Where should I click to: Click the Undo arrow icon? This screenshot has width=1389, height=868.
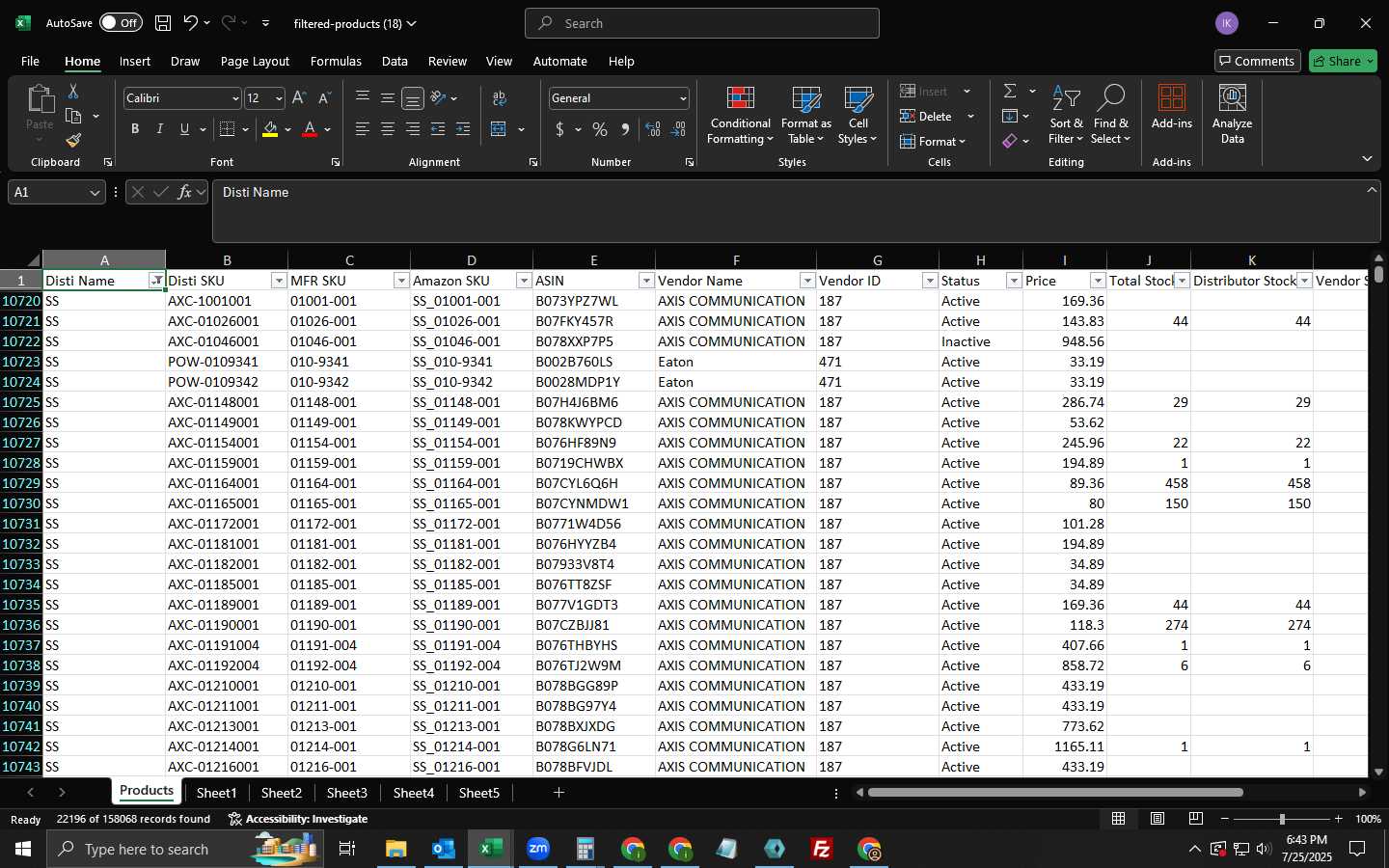point(191,23)
